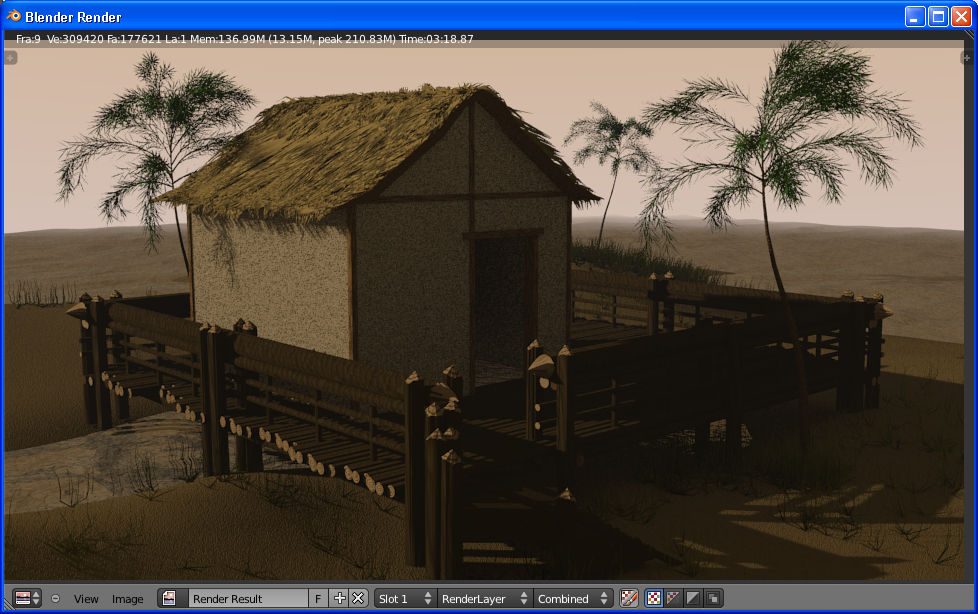
Task: Click the X icon to unlink the image
Action: (x=358, y=598)
